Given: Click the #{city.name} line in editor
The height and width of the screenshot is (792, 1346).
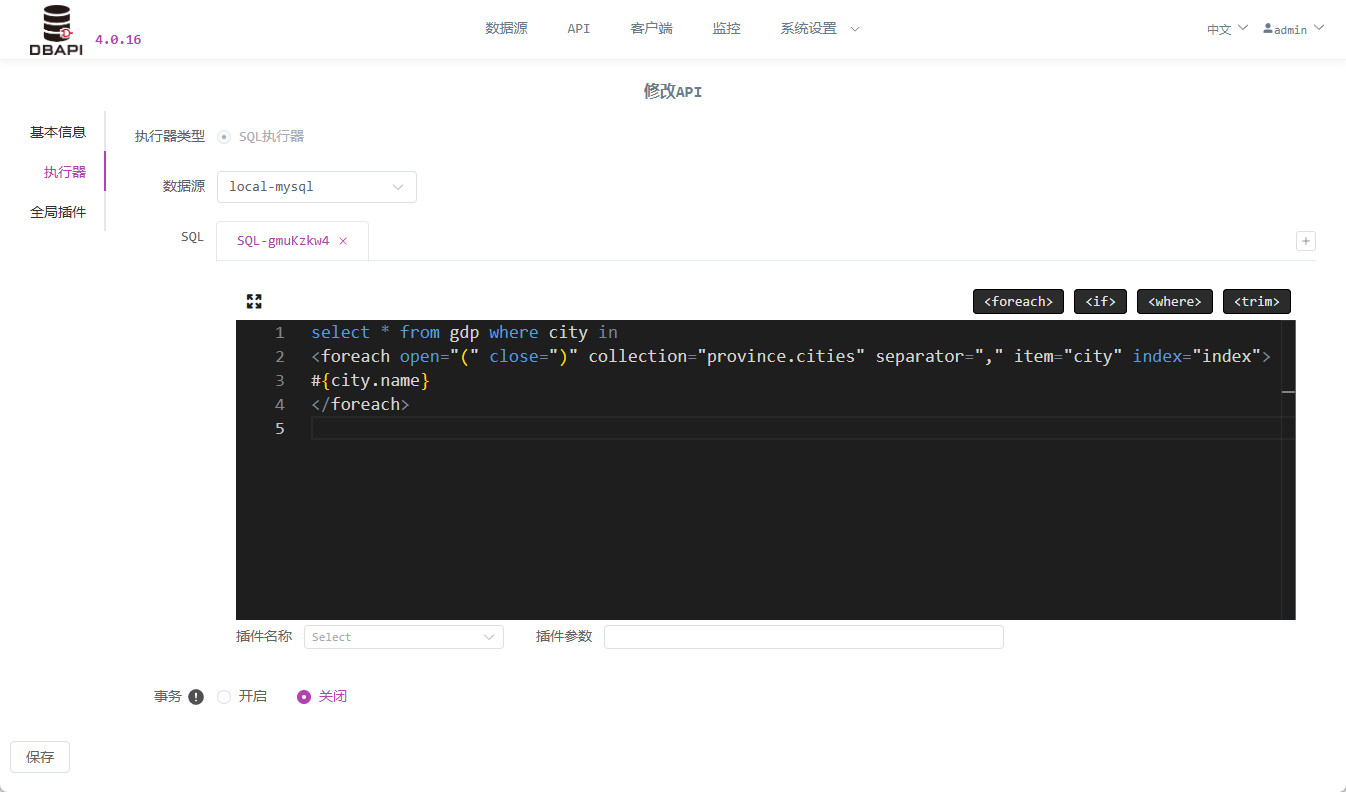Looking at the screenshot, I should coord(370,380).
